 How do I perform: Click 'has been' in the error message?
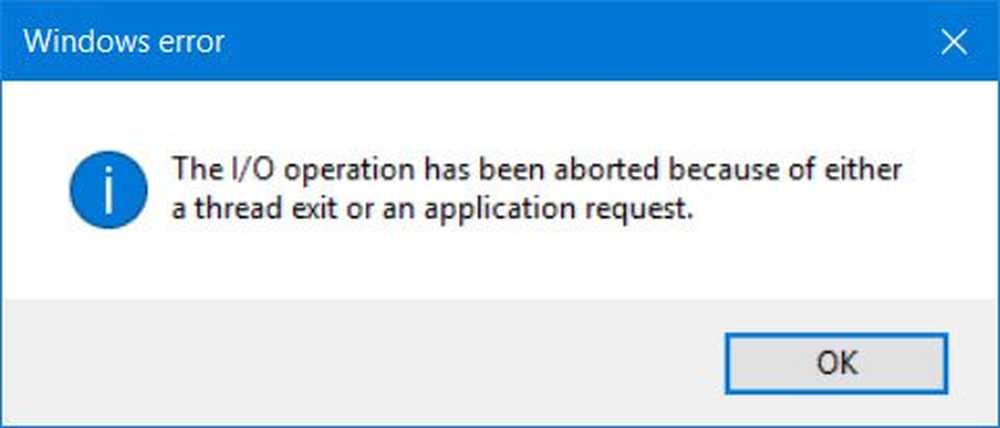click(x=487, y=169)
